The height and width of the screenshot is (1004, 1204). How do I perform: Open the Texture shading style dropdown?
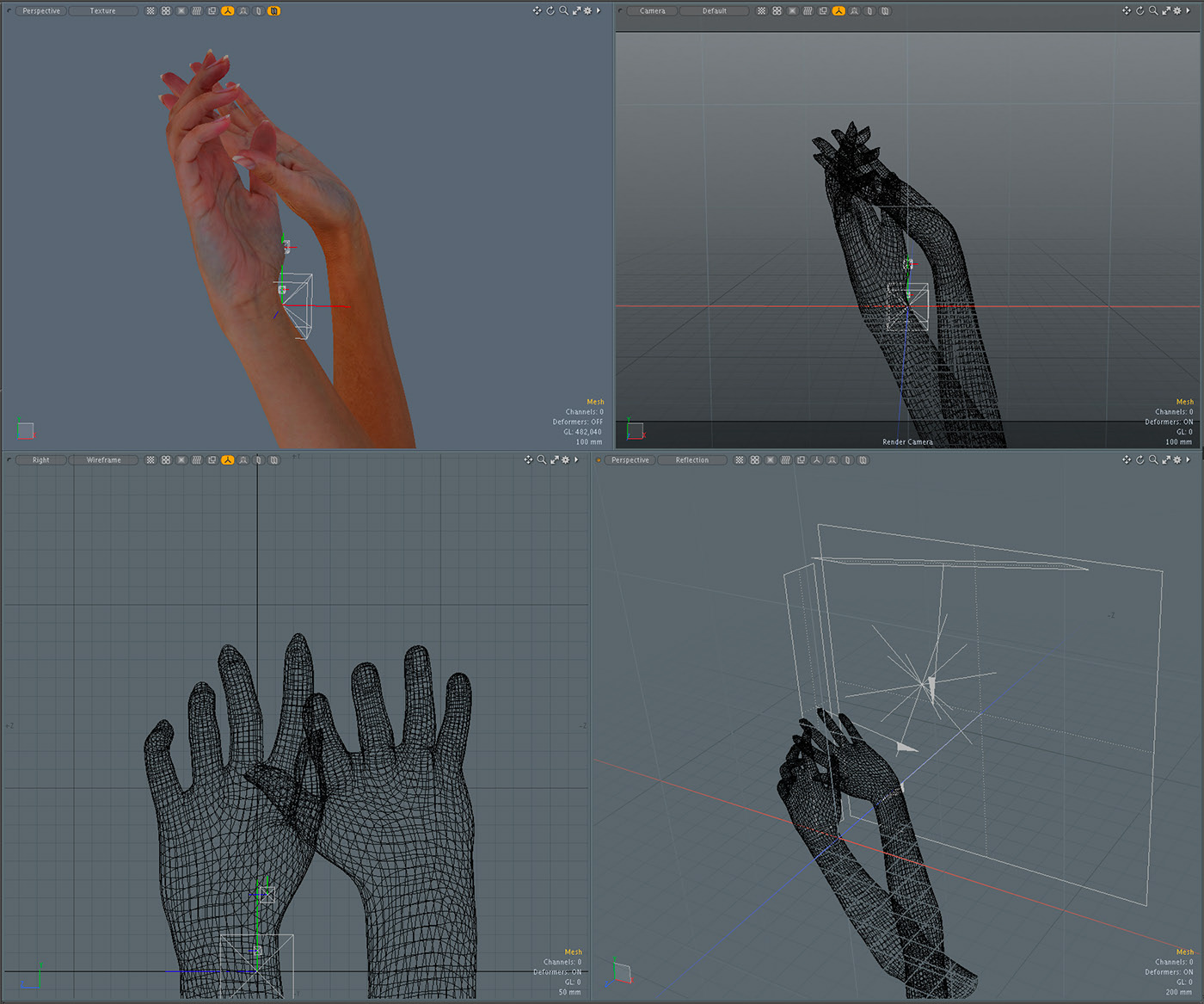pyautogui.click(x=102, y=11)
